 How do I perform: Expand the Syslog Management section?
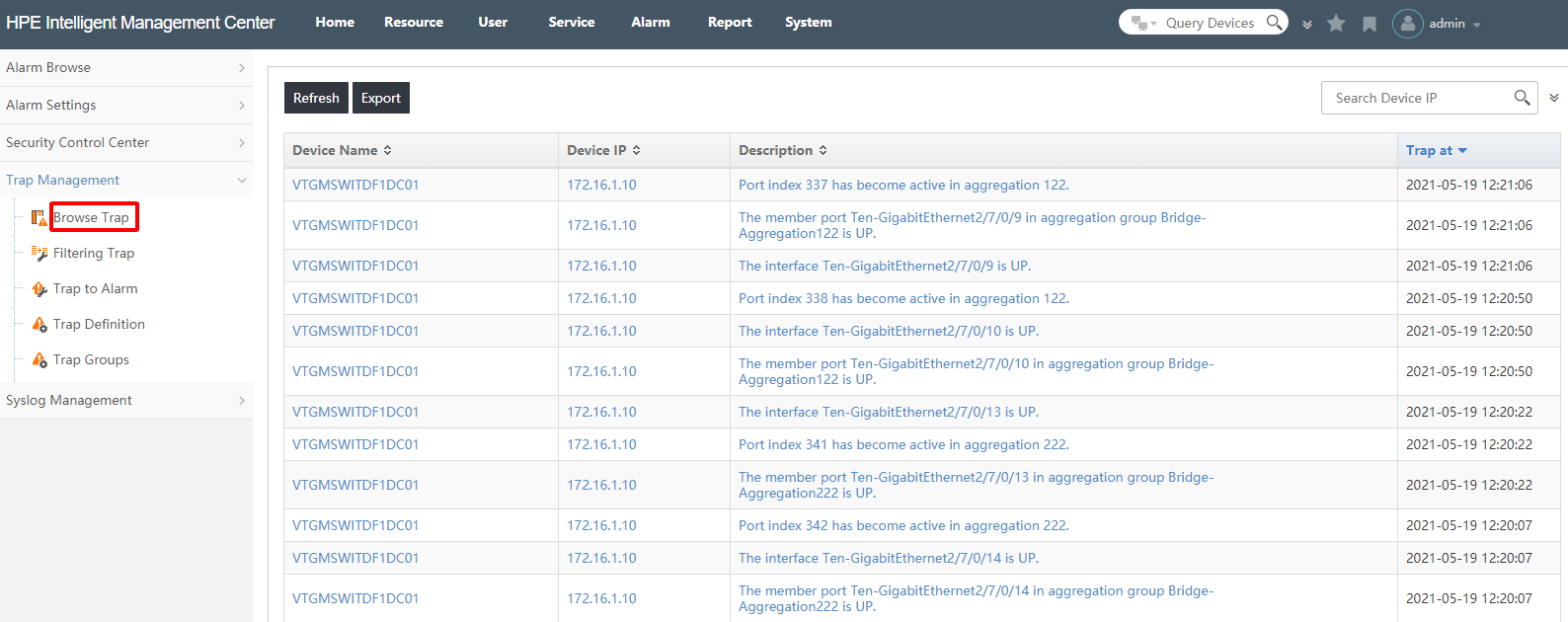click(x=126, y=400)
